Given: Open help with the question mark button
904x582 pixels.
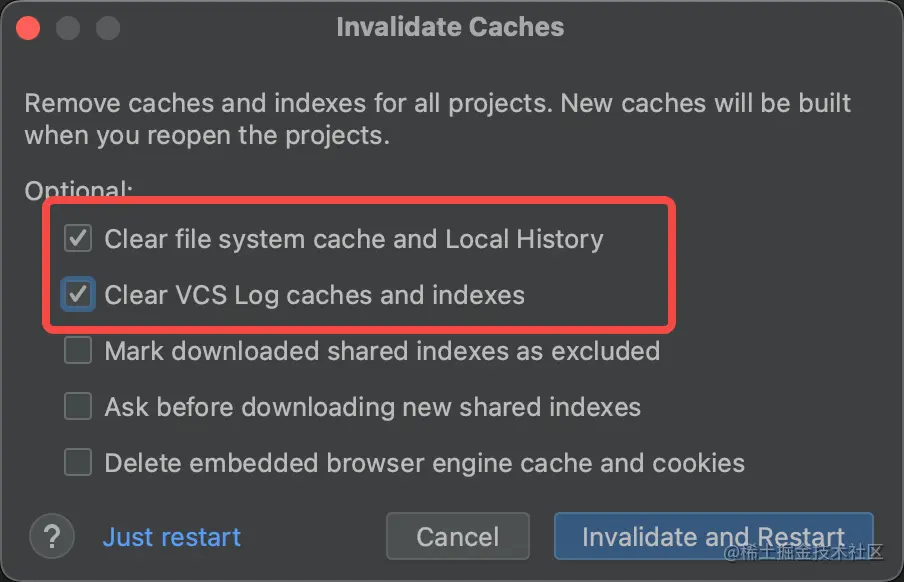Looking at the screenshot, I should [x=52, y=536].
